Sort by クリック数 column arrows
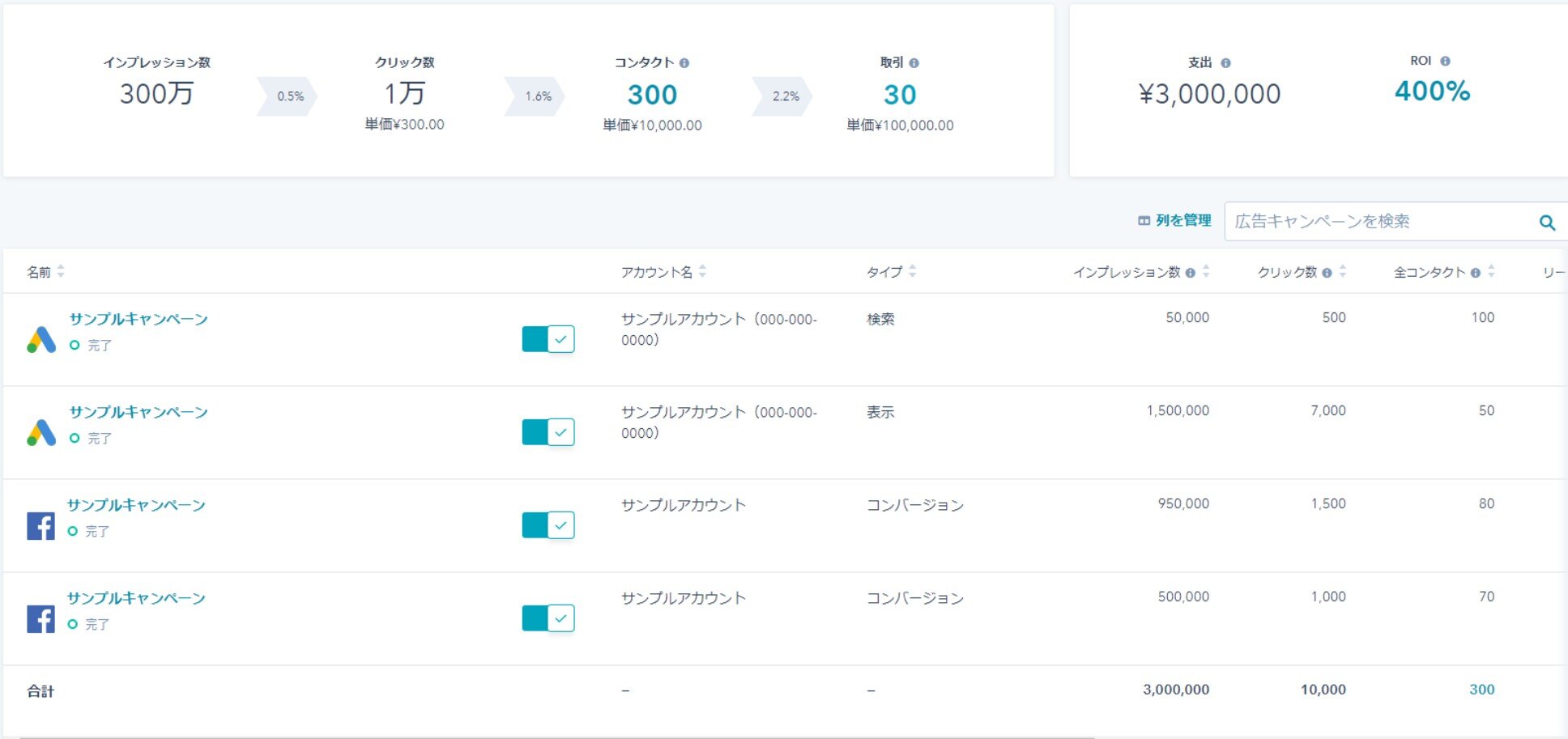Image resolution: width=1568 pixels, height=739 pixels. (1342, 272)
